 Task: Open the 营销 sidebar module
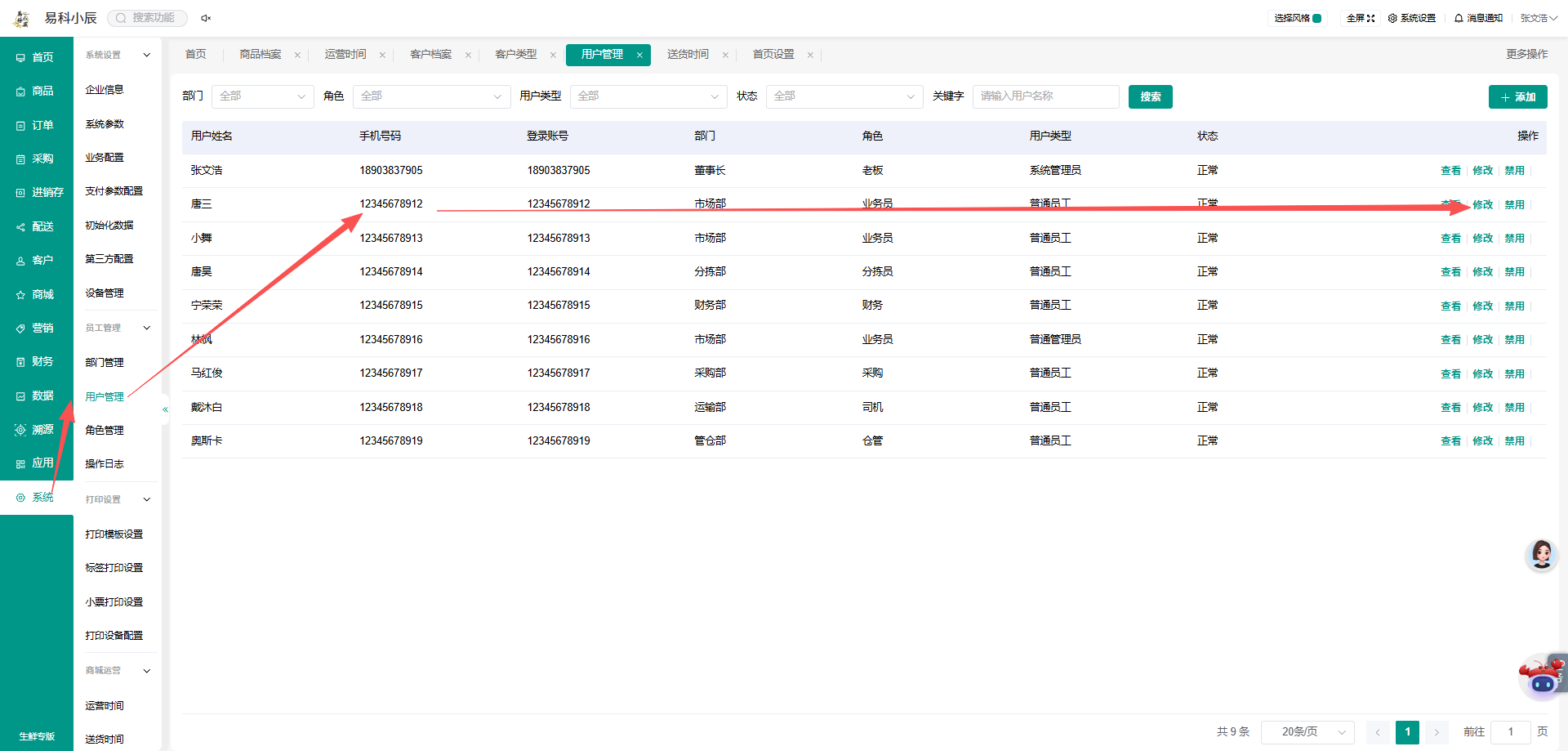[x=36, y=328]
